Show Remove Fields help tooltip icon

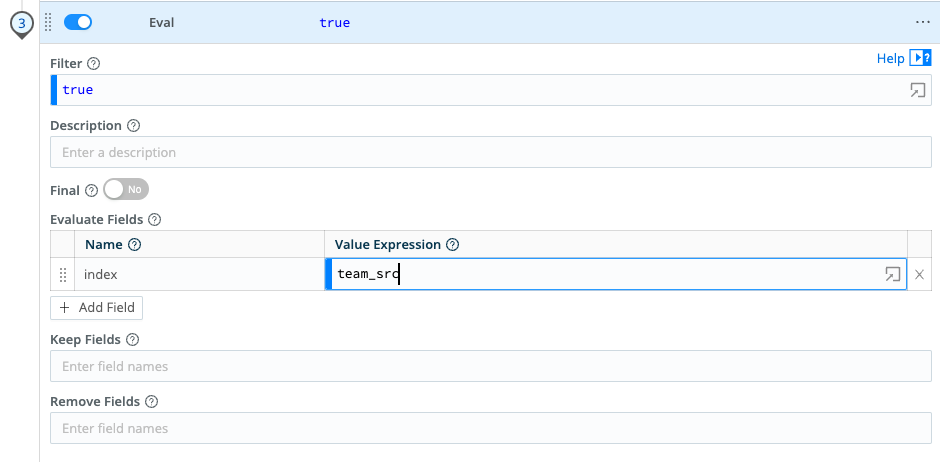pyautogui.click(x=152, y=401)
